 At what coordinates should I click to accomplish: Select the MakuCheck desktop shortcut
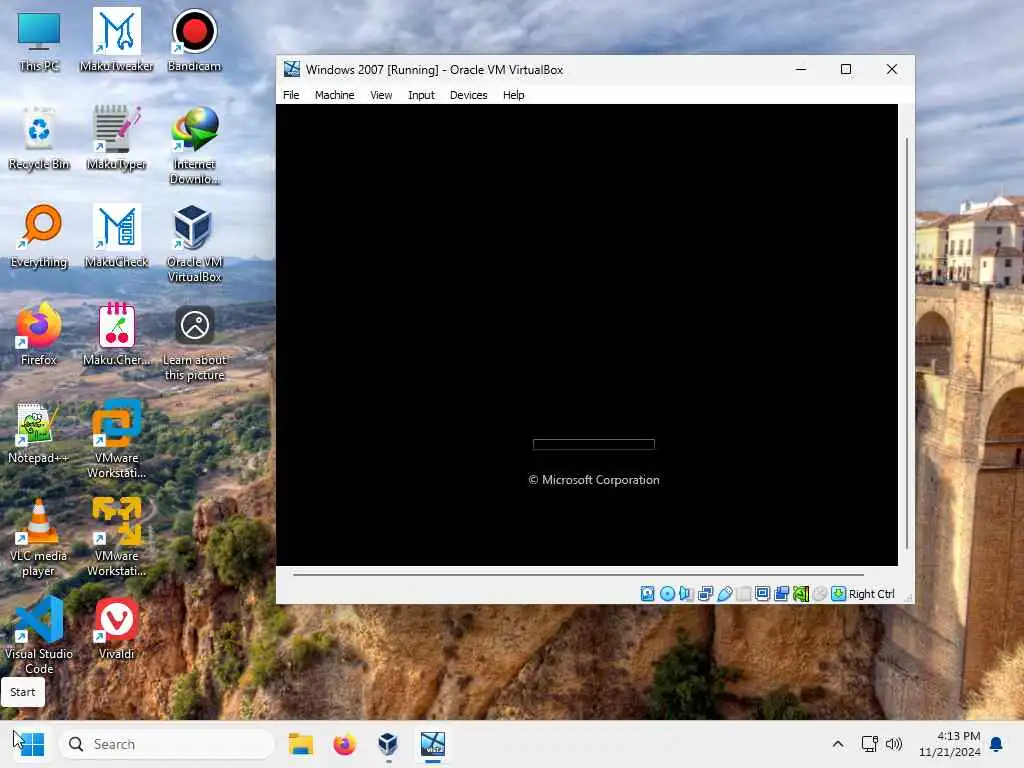[x=116, y=236]
